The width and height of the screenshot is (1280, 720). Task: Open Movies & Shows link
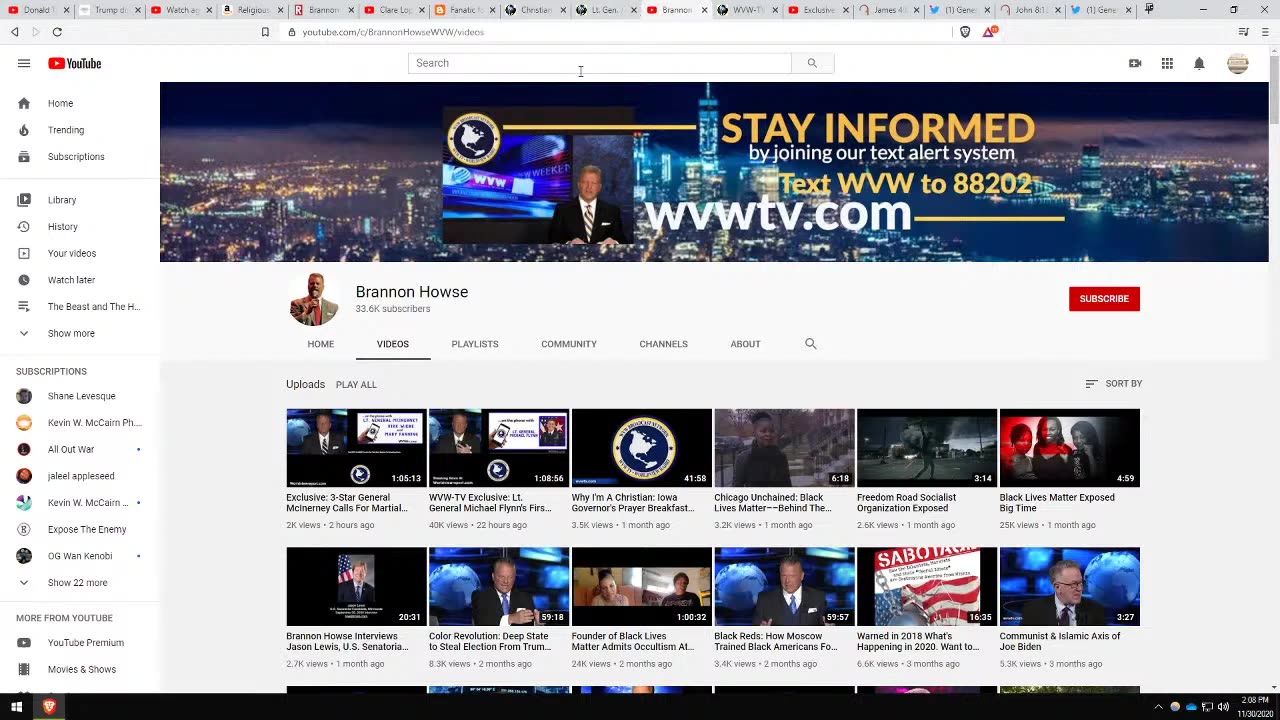[80, 669]
